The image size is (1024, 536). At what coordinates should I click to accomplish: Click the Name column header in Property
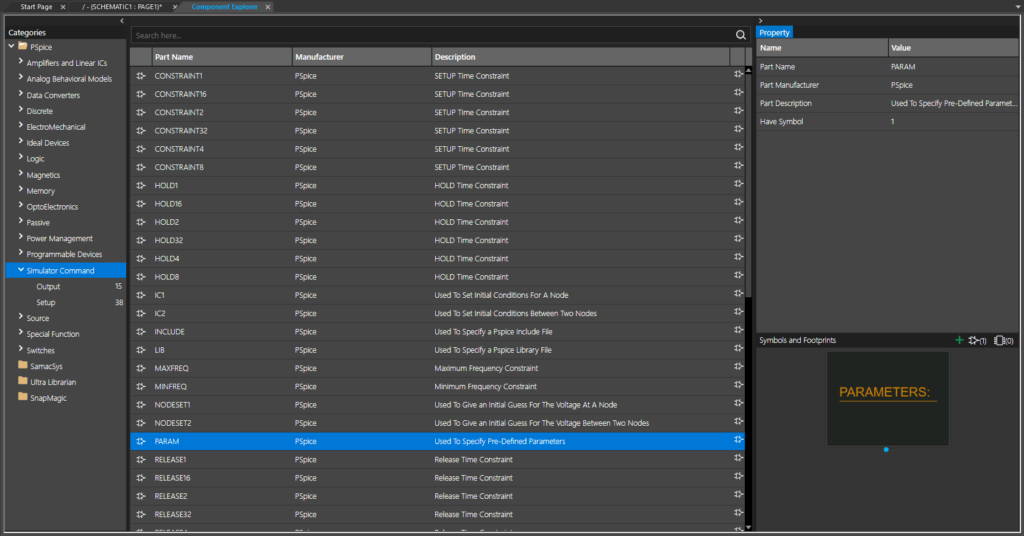point(822,48)
